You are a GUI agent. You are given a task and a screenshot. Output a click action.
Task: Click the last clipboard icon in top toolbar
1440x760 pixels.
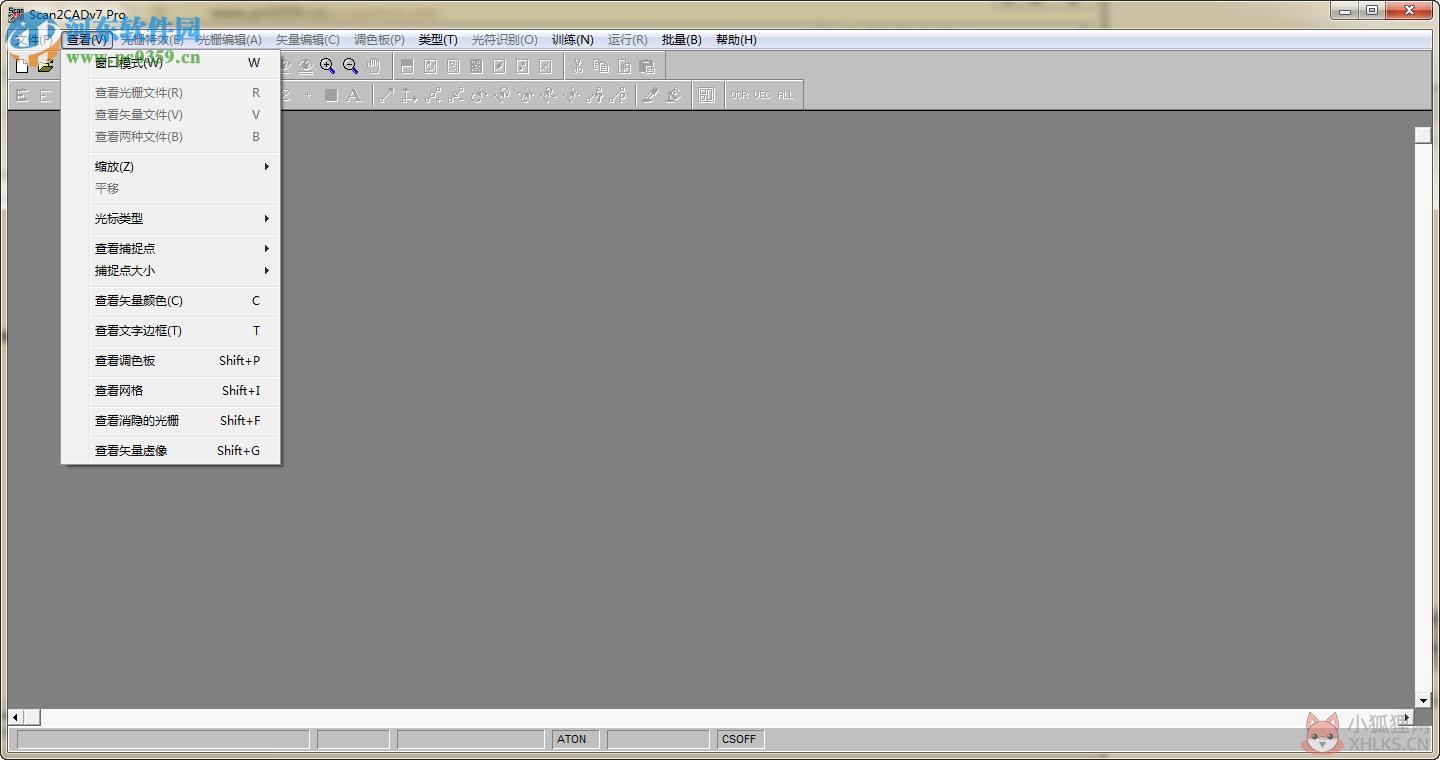647,67
